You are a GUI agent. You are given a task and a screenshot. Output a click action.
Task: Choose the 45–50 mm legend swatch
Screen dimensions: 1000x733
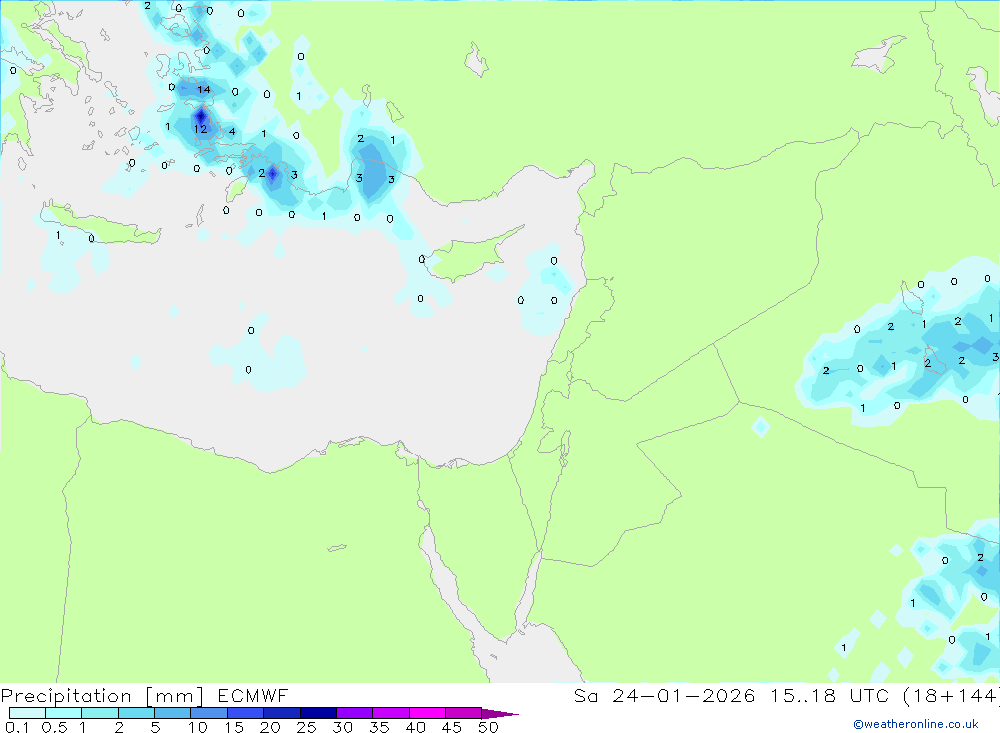point(463,713)
